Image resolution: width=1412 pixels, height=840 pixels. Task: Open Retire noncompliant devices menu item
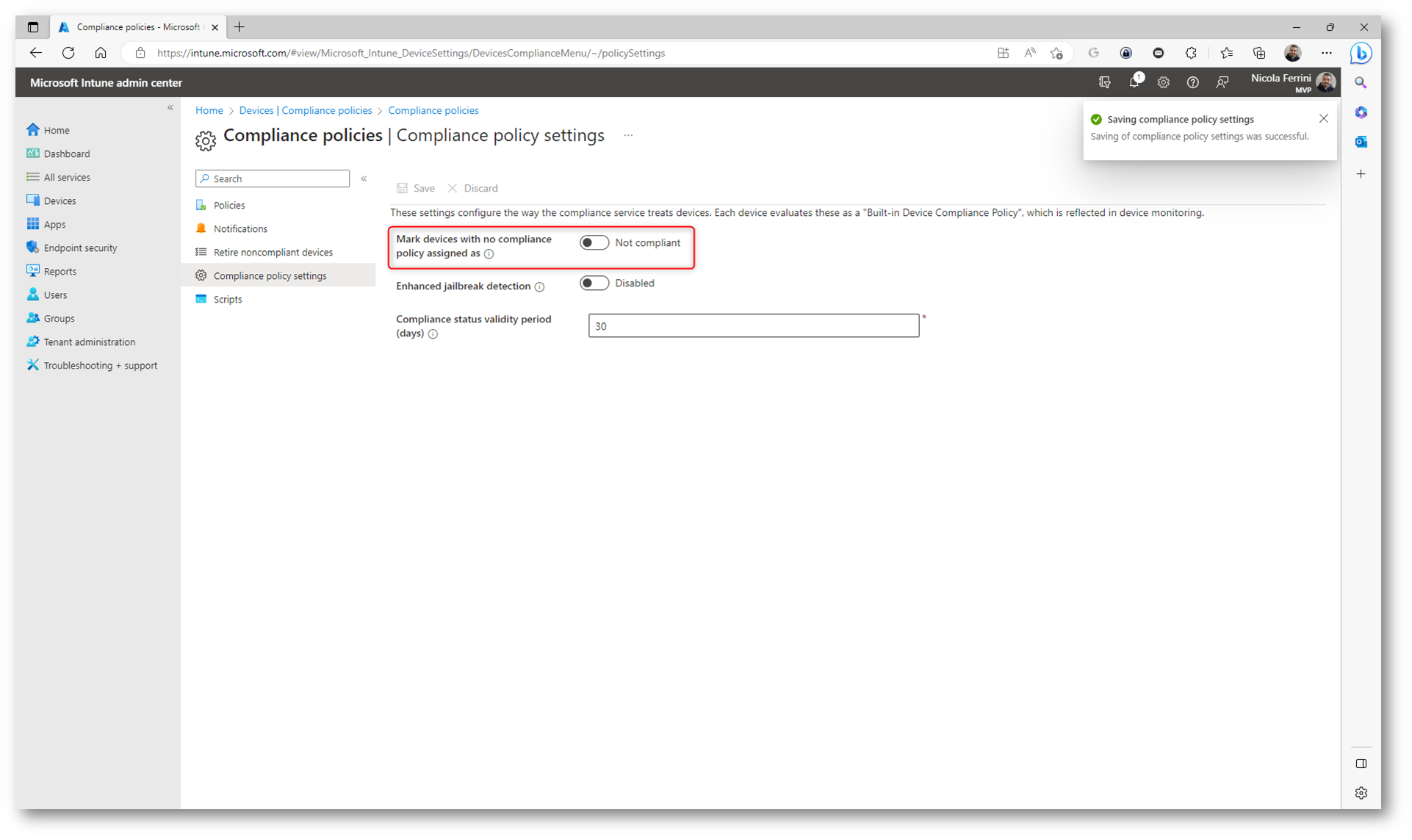[x=273, y=253]
